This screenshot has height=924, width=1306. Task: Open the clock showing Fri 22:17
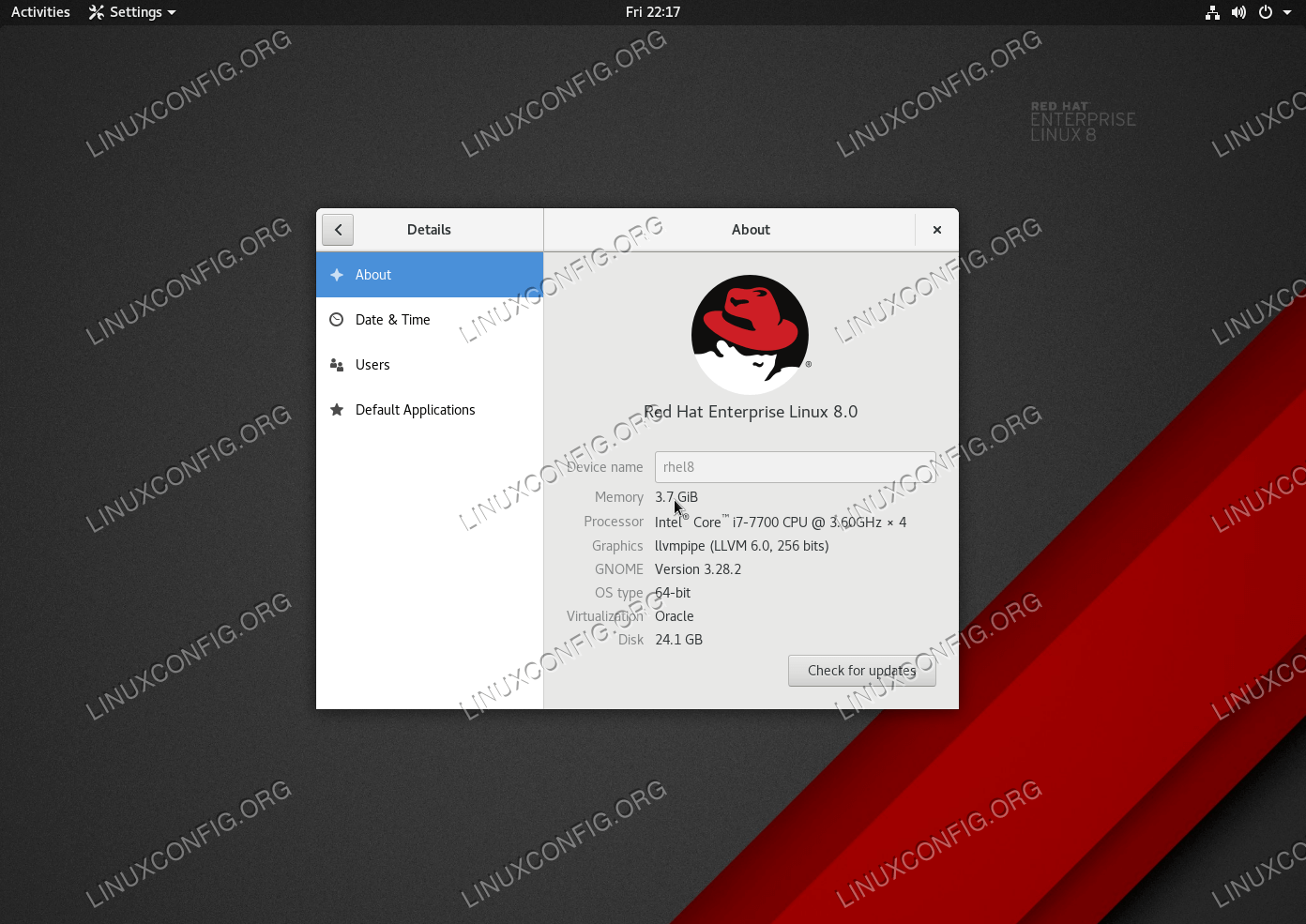653,12
